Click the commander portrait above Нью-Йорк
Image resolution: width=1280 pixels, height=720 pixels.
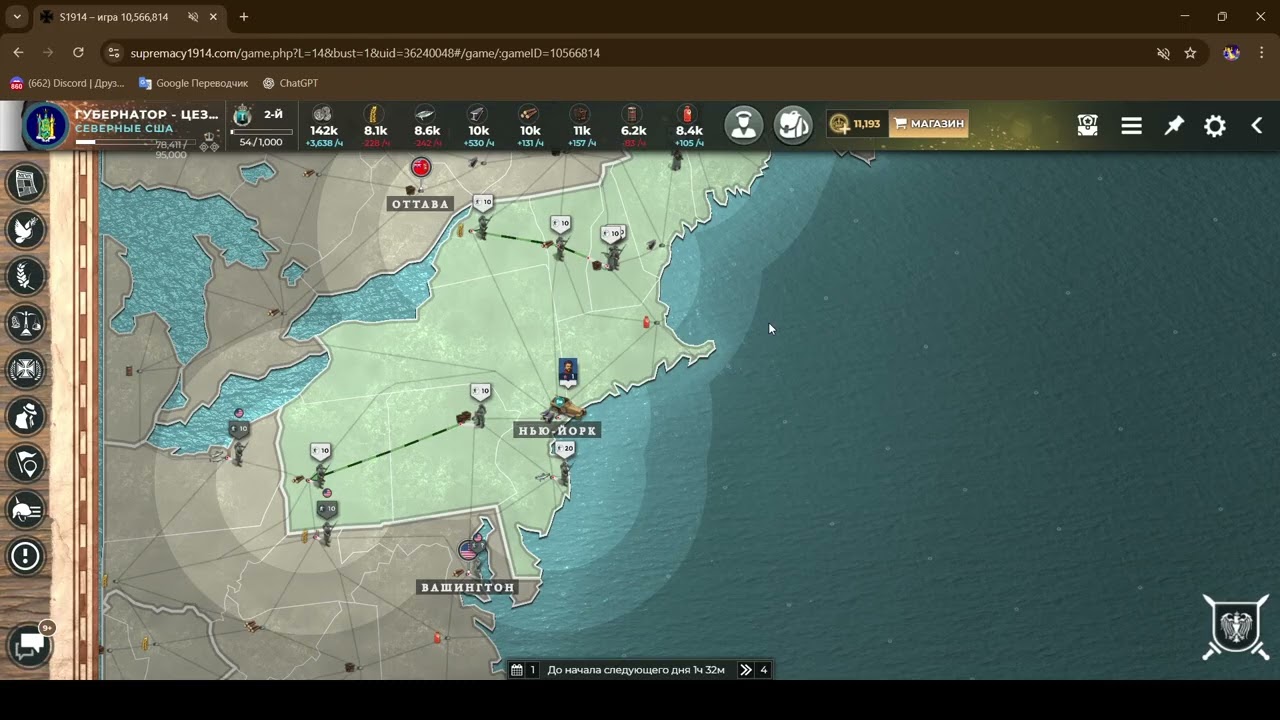568,370
